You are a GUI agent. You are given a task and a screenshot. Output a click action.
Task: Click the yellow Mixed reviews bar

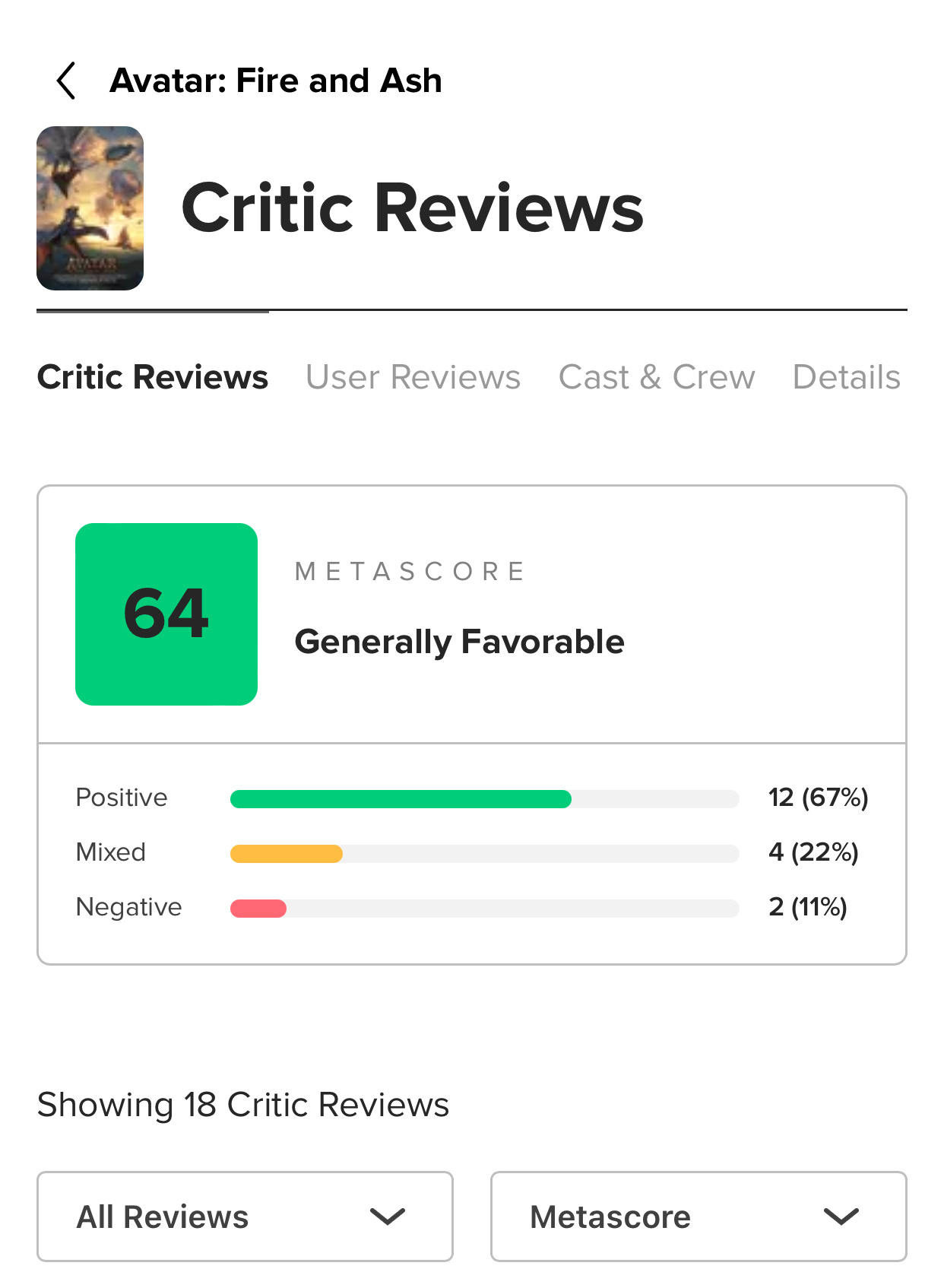[x=287, y=853]
